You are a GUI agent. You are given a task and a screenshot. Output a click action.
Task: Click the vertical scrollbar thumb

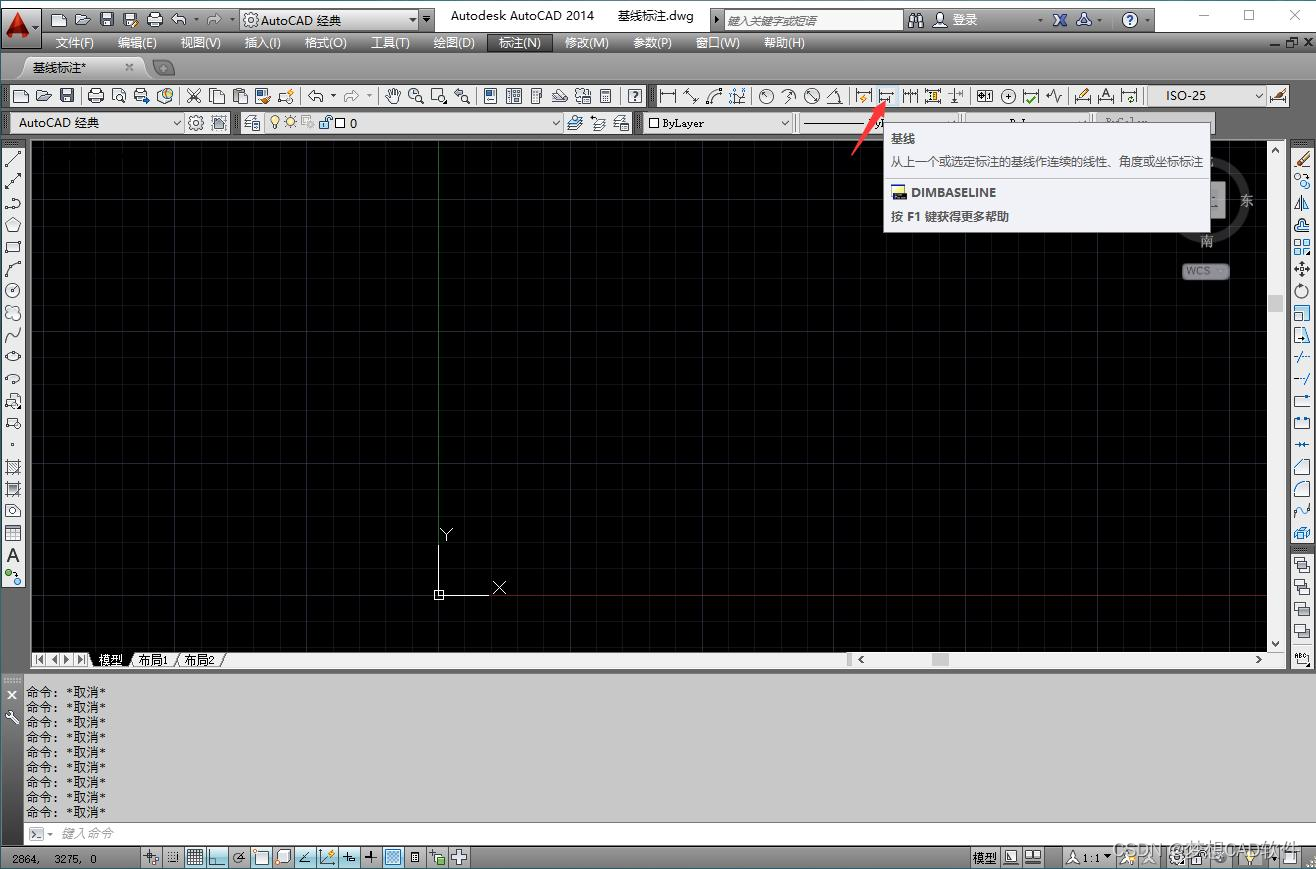click(x=1275, y=304)
